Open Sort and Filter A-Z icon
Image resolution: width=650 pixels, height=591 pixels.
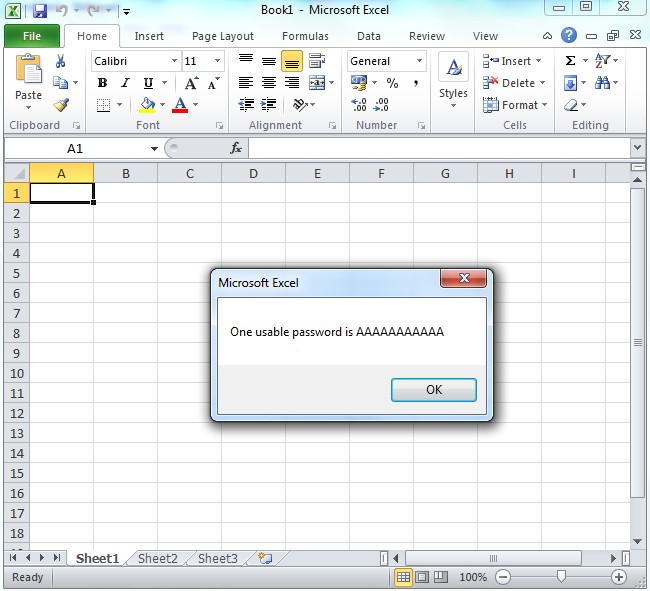(x=602, y=61)
